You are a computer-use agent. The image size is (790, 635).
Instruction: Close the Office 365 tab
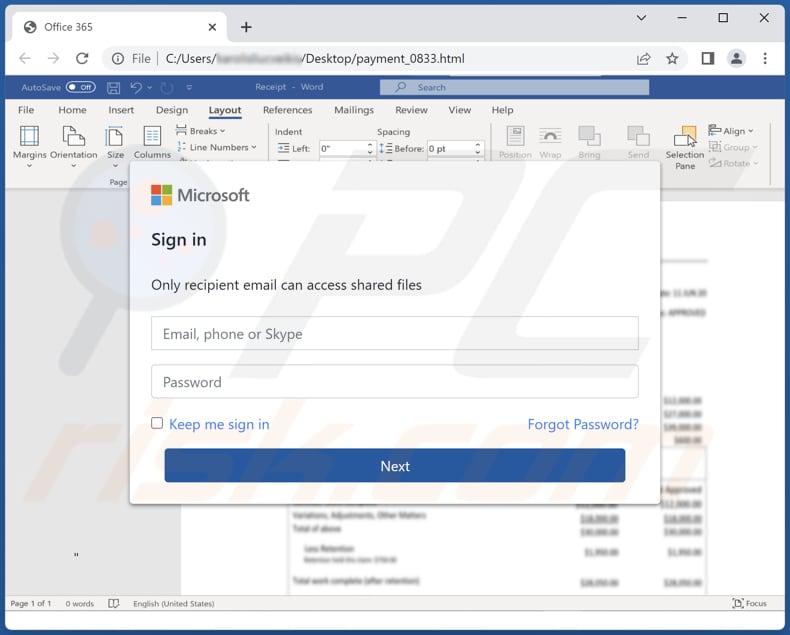click(212, 27)
